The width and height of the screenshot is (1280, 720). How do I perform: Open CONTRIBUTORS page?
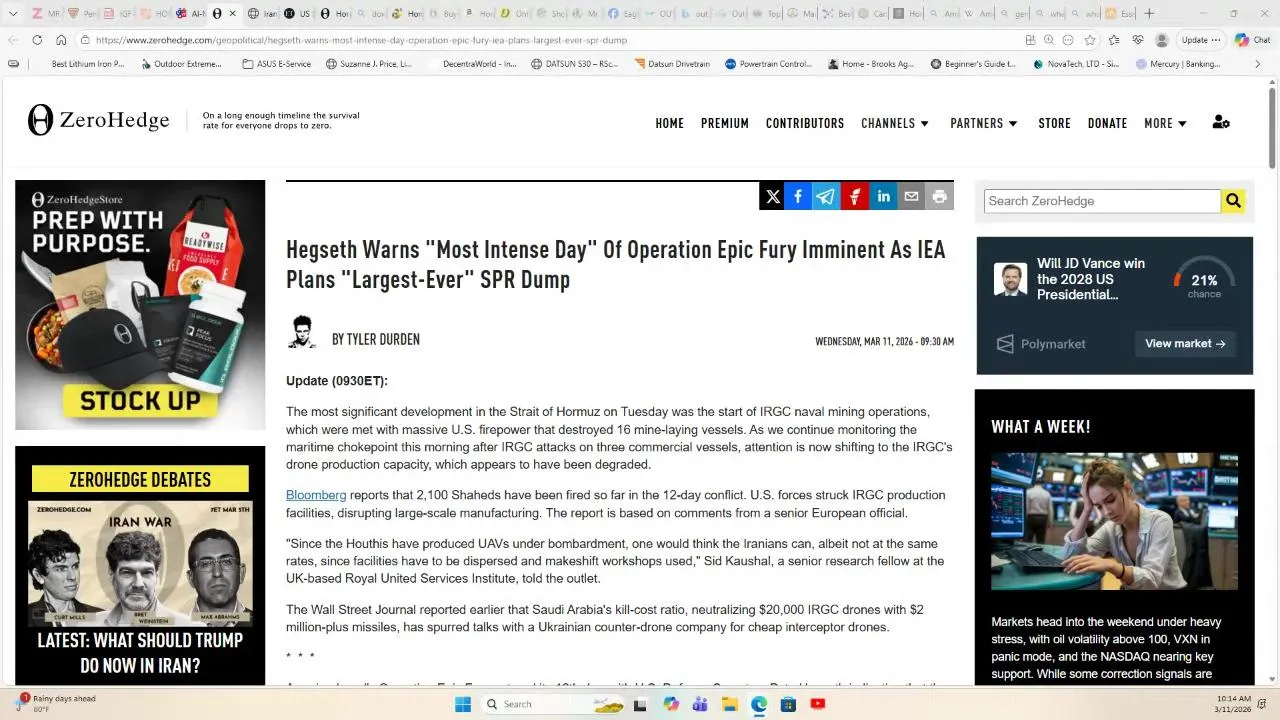pyautogui.click(x=805, y=123)
